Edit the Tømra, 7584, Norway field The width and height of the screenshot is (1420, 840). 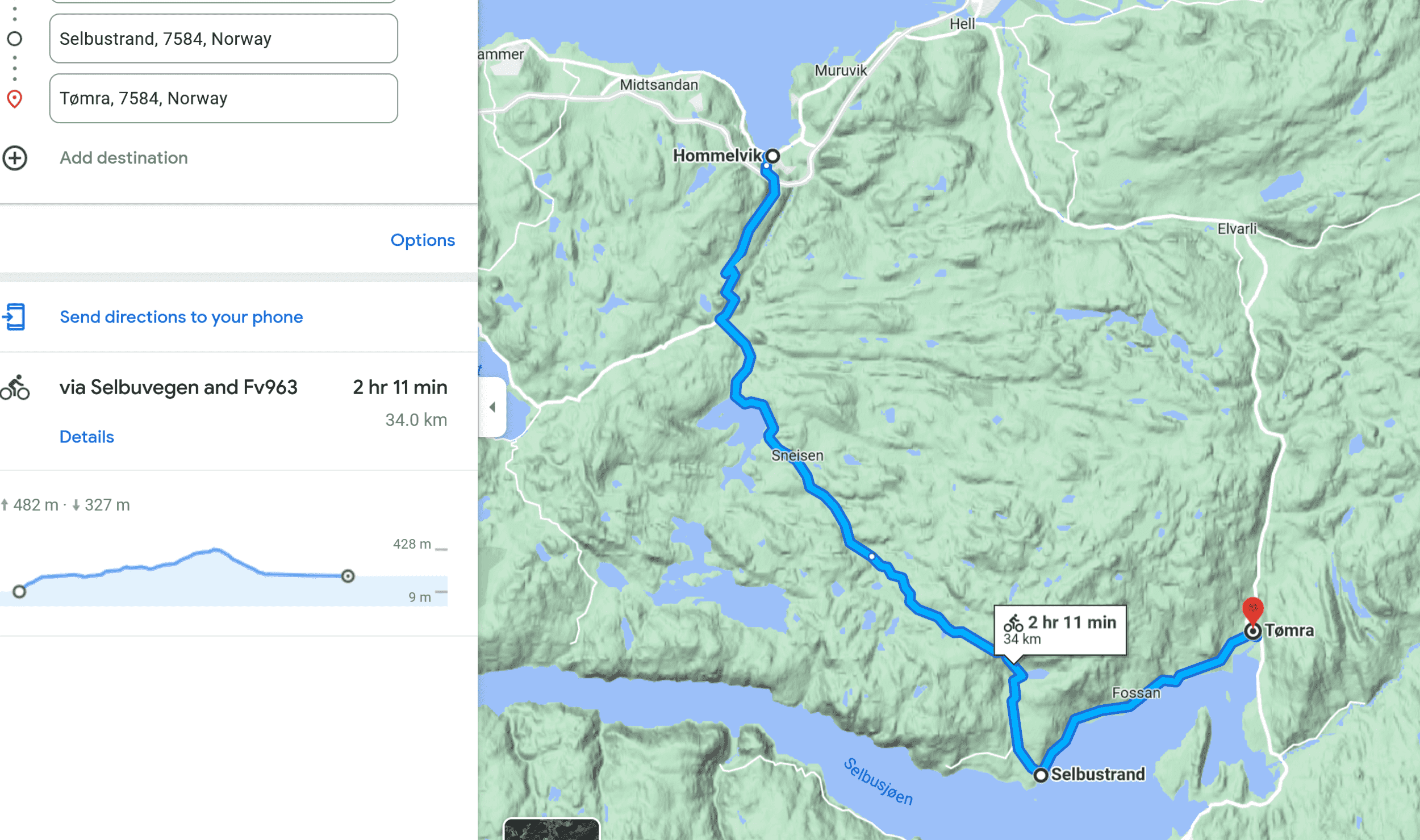[223, 98]
